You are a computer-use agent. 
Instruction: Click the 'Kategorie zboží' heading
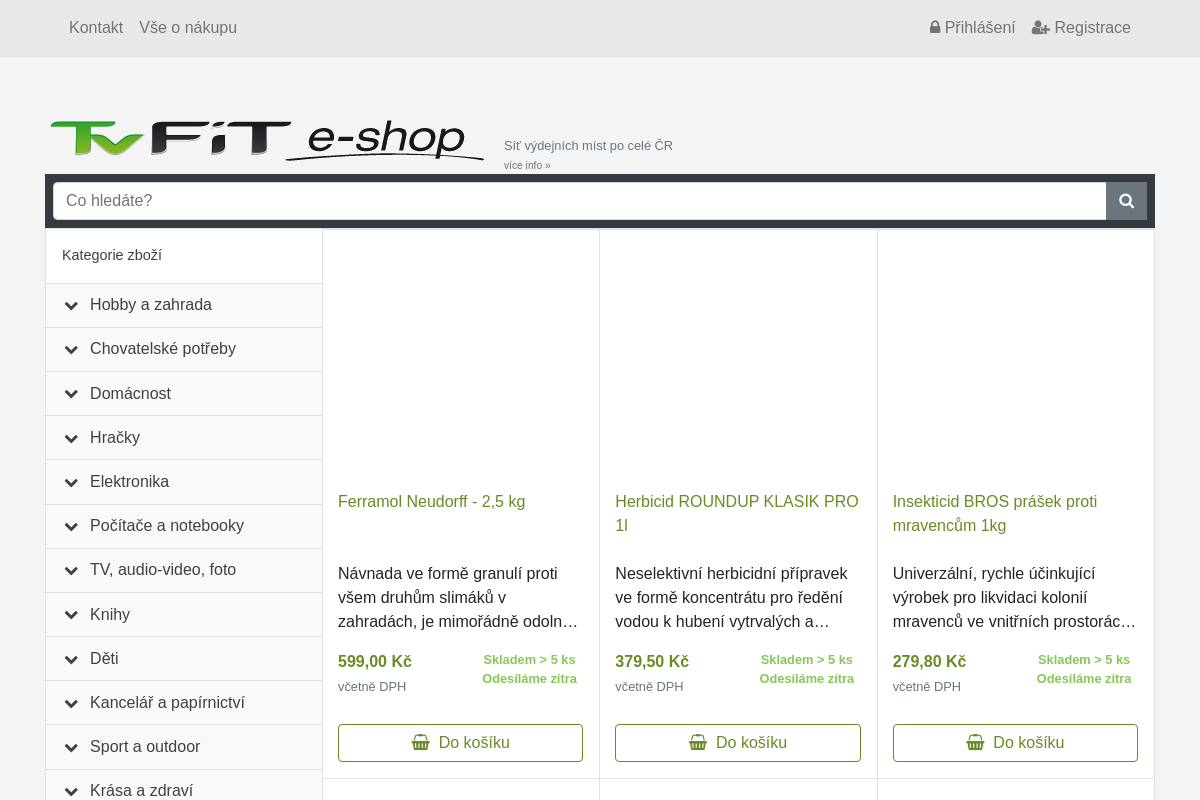click(x=112, y=255)
